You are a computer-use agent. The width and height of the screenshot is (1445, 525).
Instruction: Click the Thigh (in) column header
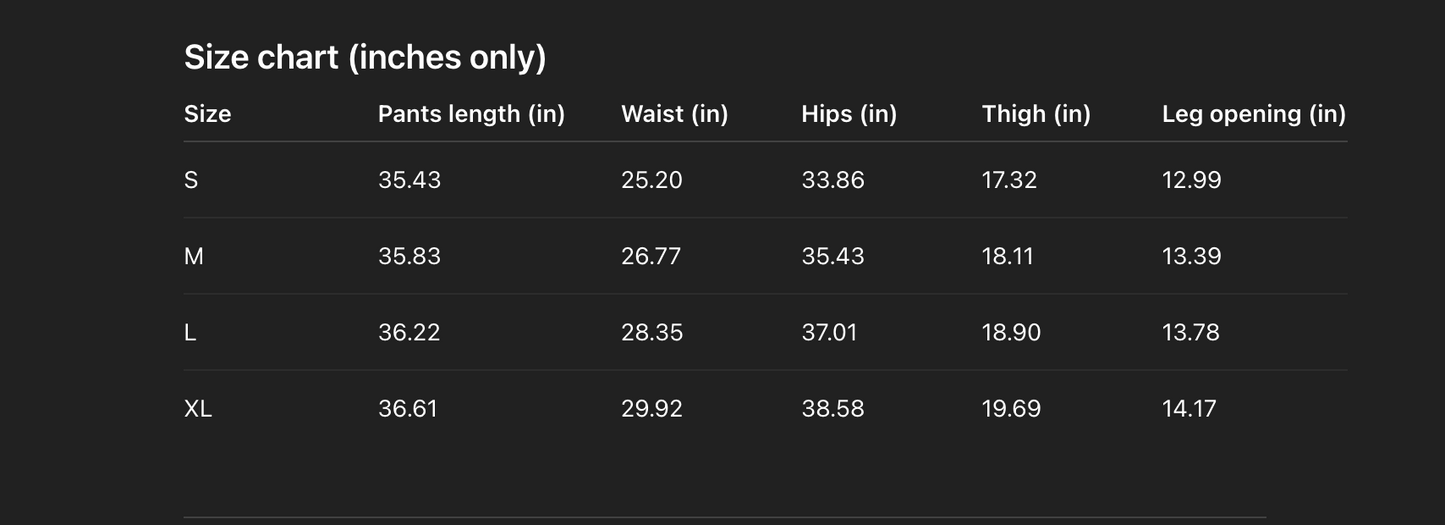pyautogui.click(x=1036, y=114)
